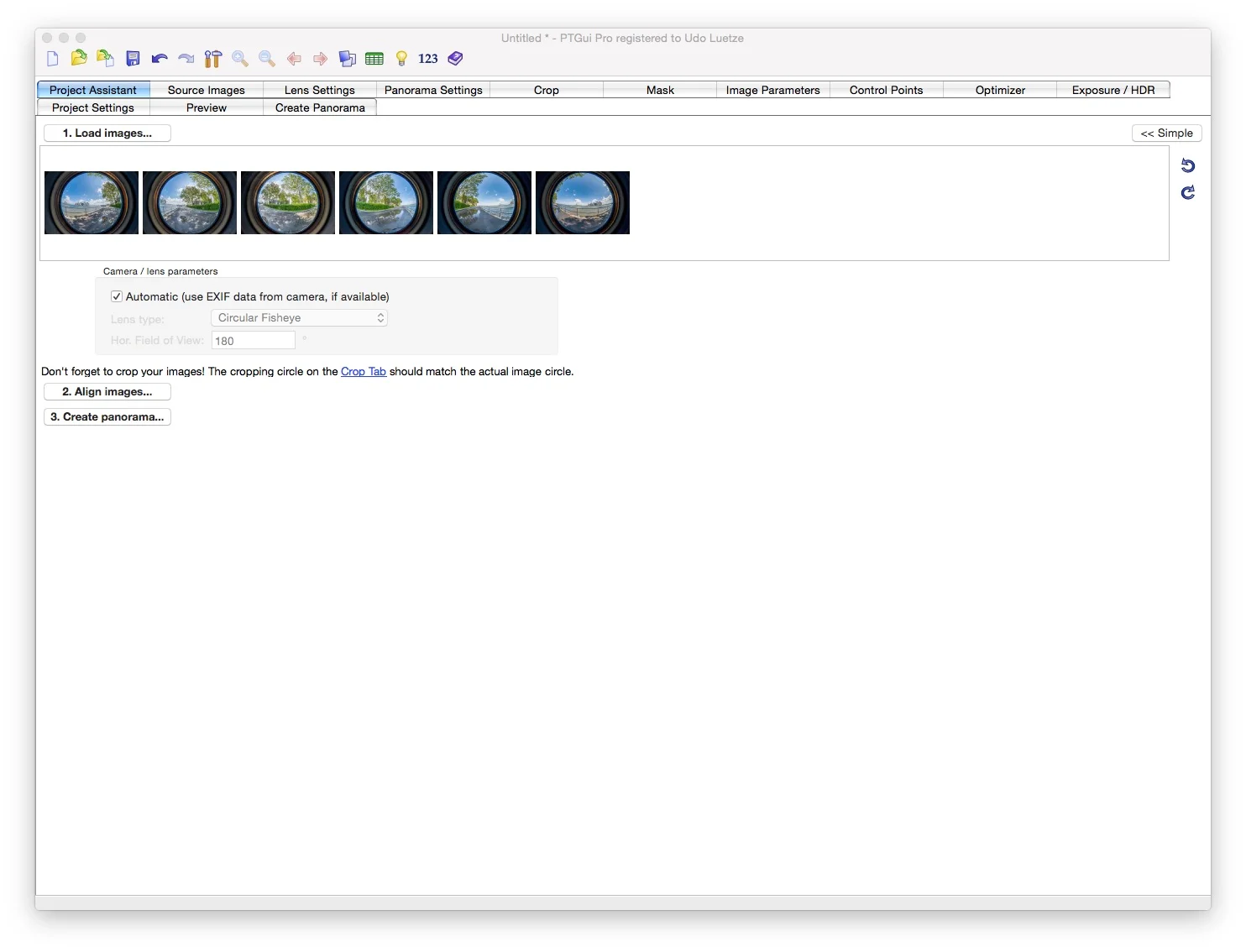Viewport: 1246px width, 952px height.
Task: Select the Project Assistant tab
Action: click(x=93, y=90)
